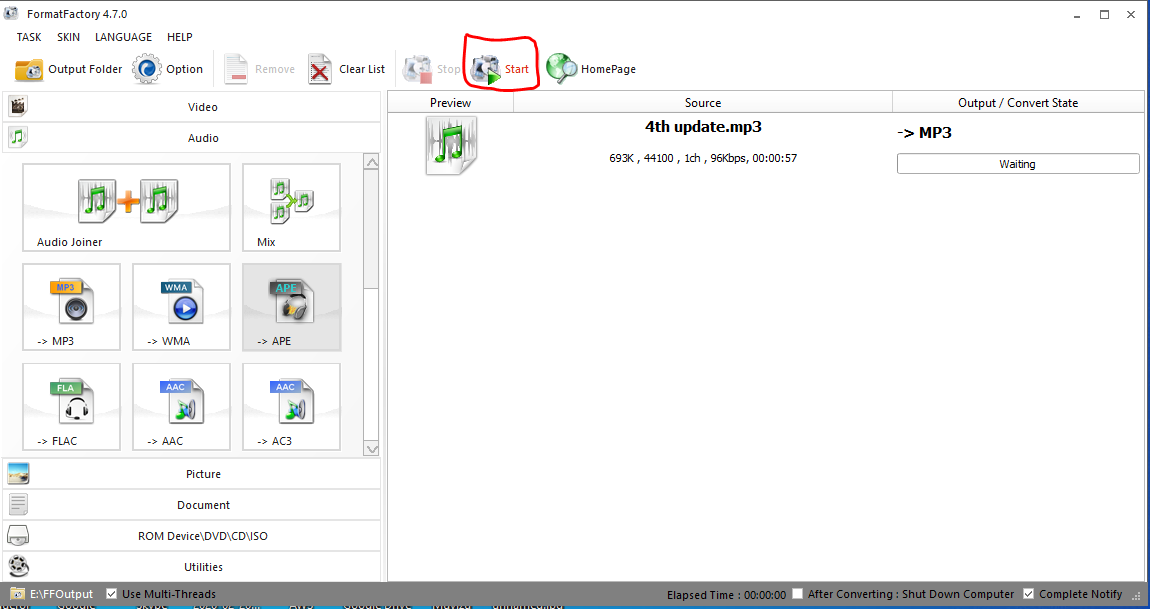Screen dimensions: 1150x609
Task: Click the file info 693K, 44100 text
Action: [703, 158]
